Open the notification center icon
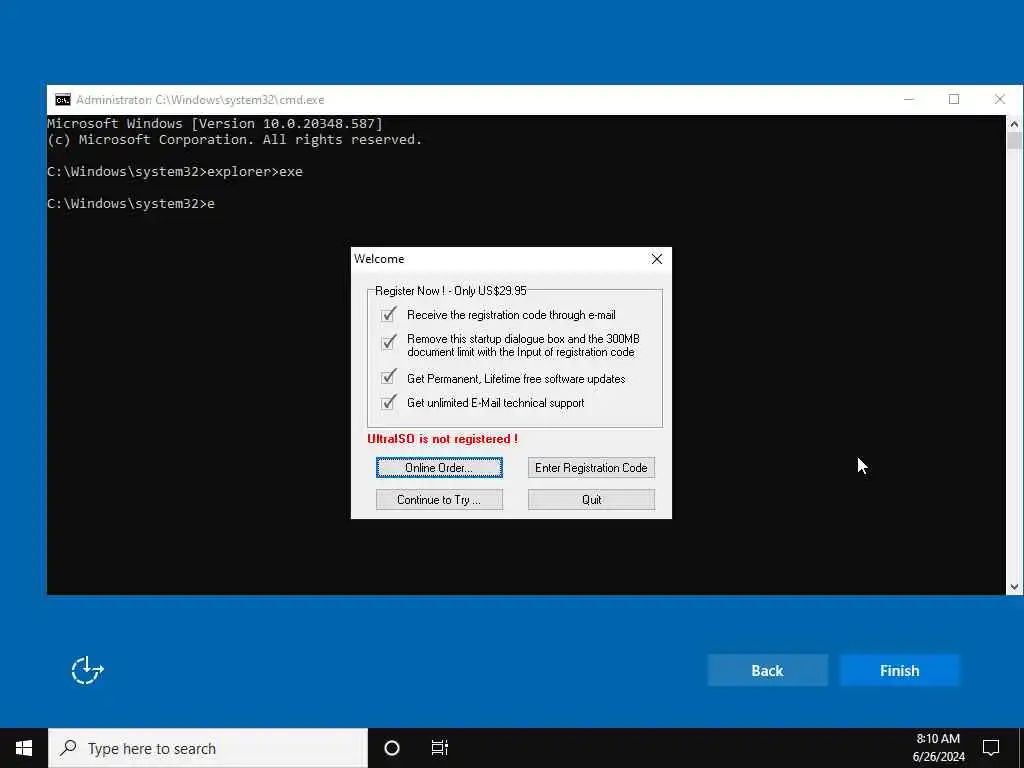The height and width of the screenshot is (768, 1024). click(991, 747)
